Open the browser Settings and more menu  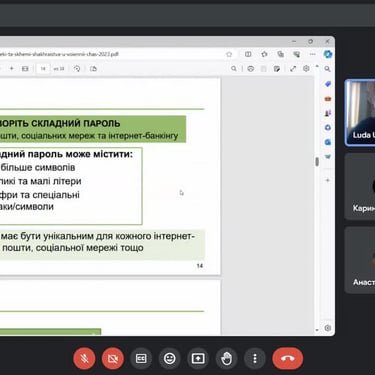313,54
